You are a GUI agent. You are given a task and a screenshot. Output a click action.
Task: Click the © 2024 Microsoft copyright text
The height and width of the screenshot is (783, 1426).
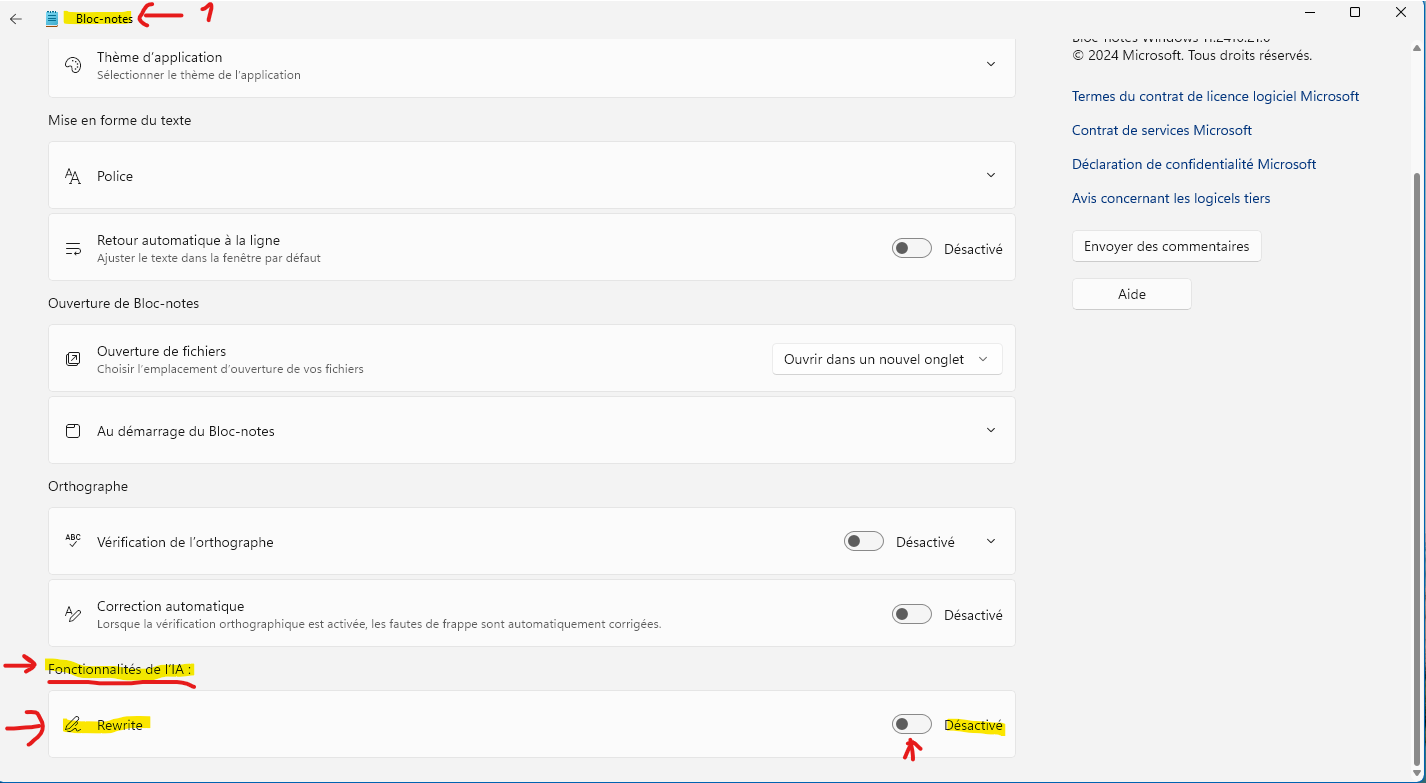(1192, 55)
